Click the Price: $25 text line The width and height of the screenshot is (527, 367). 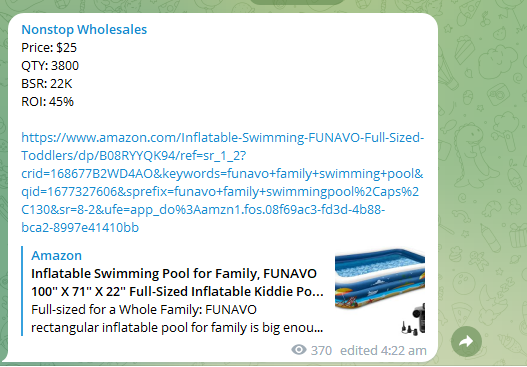[49, 48]
